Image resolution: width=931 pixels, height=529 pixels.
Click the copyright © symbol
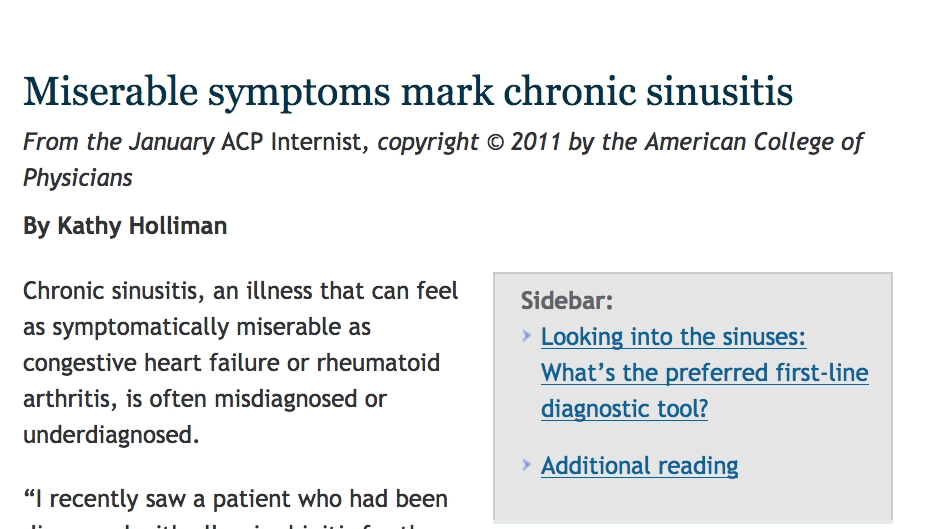495,143
